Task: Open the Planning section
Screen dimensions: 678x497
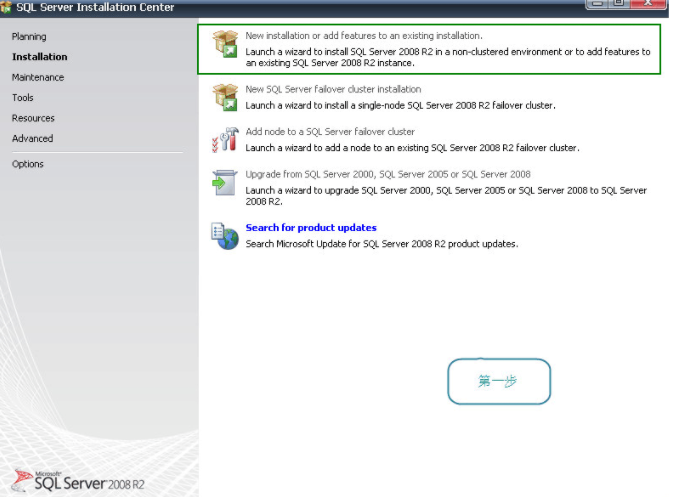Action: [29, 37]
